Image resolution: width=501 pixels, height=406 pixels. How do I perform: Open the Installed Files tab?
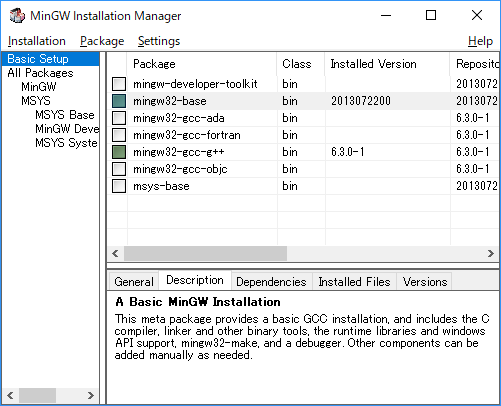[354, 282]
